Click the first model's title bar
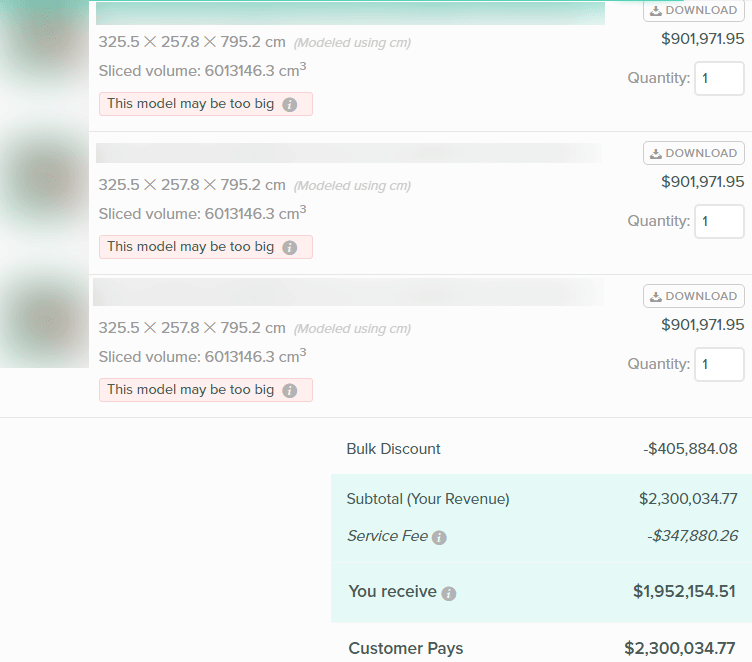 point(350,13)
